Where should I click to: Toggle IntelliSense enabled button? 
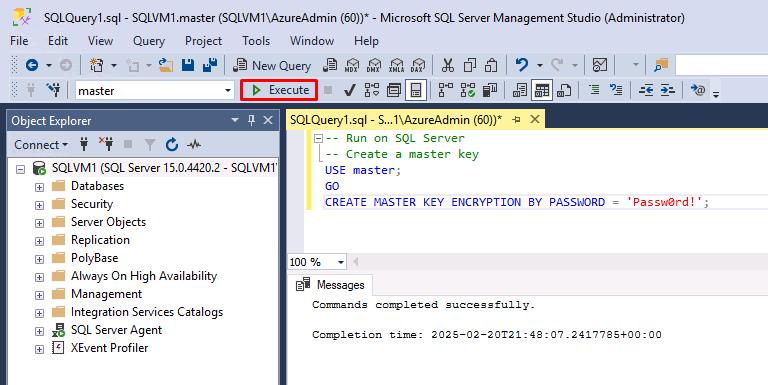[416, 90]
